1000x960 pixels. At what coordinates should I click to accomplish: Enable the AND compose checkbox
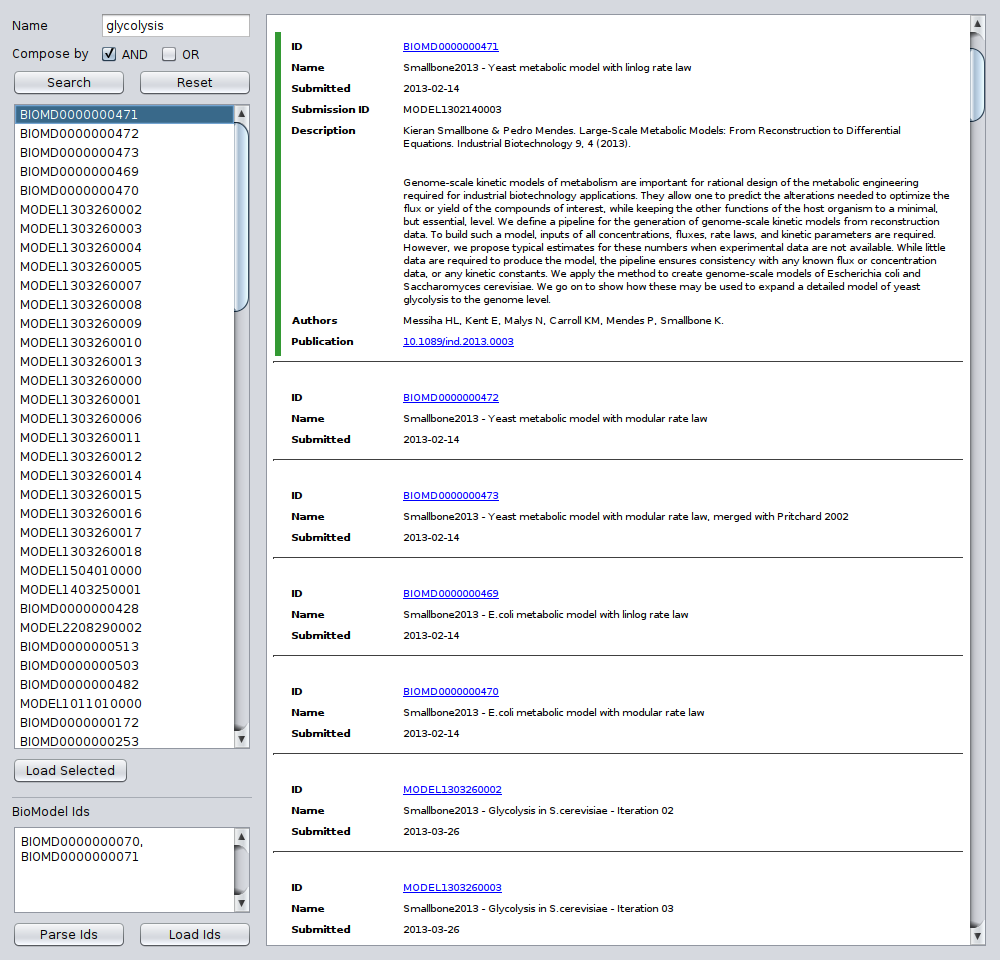click(x=109, y=54)
